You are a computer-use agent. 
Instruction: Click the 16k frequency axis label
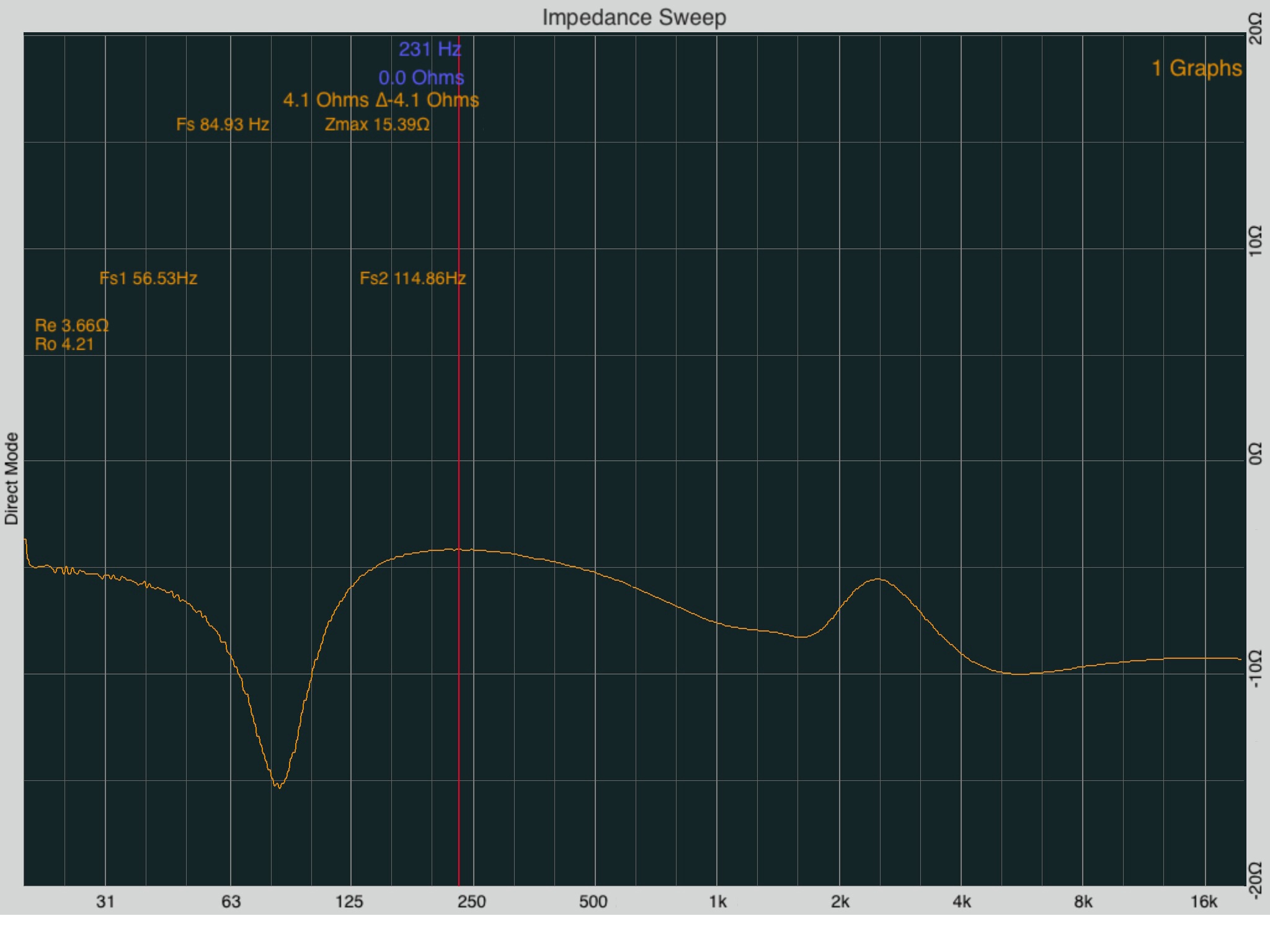pos(1204,902)
